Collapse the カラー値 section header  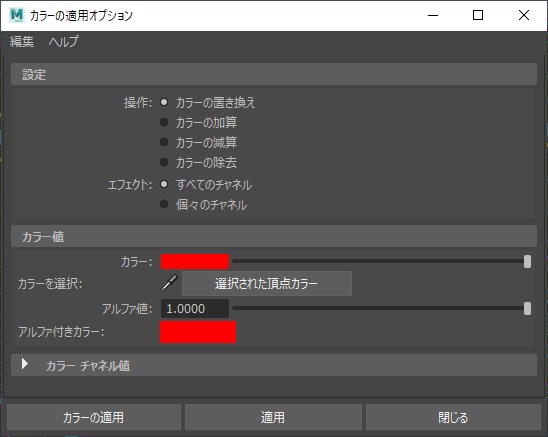tap(274, 236)
